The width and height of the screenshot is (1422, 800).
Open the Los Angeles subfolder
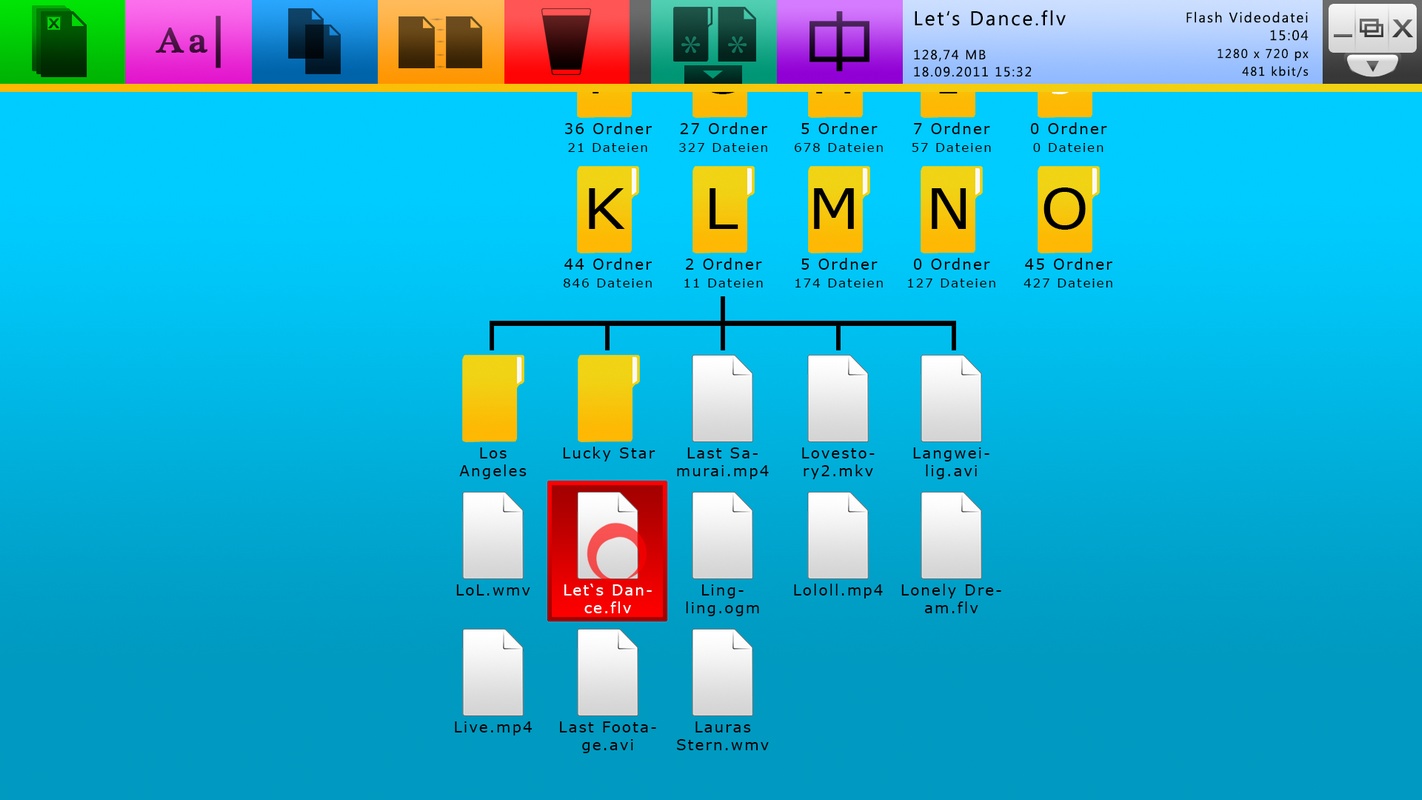click(x=492, y=399)
